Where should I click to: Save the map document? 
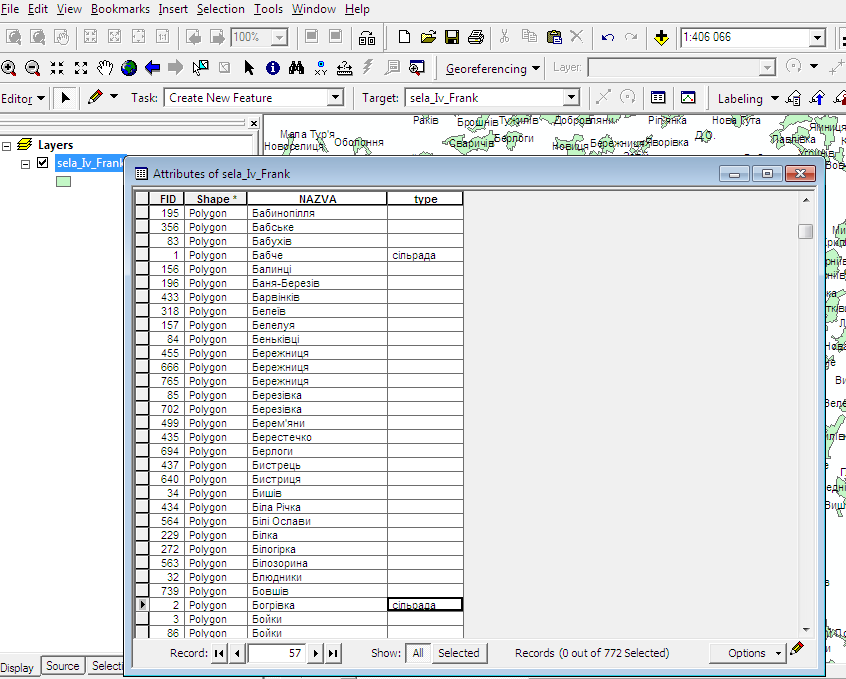[x=452, y=37]
